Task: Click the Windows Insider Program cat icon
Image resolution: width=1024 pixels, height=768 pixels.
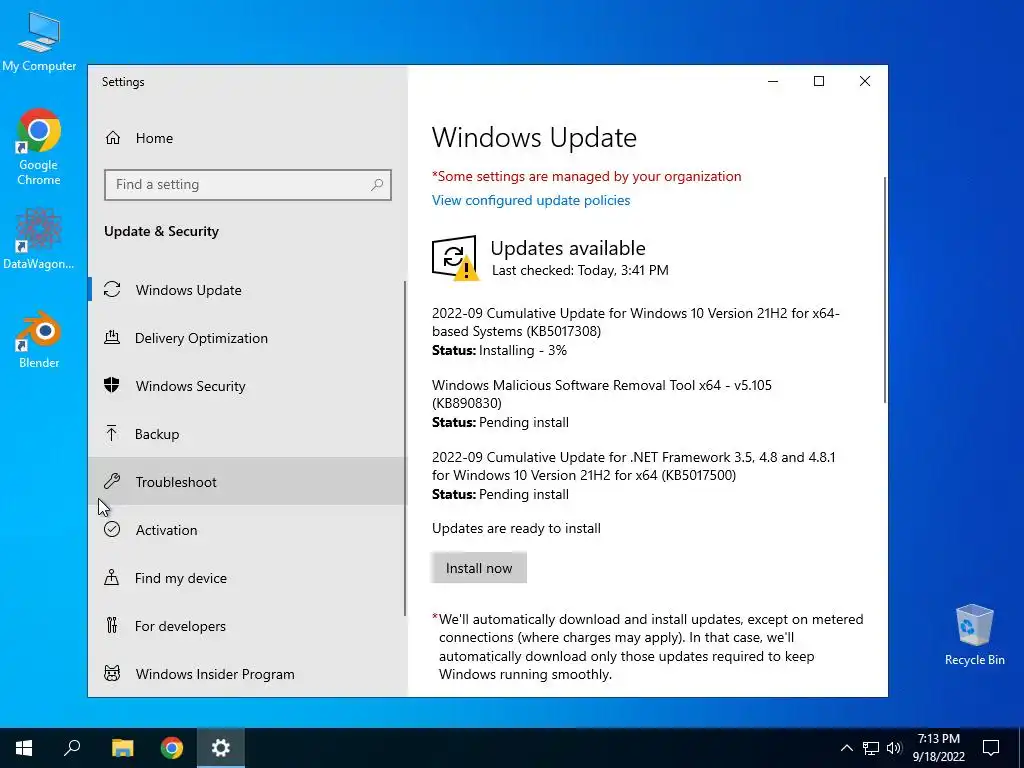Action: tap(112, 673)
